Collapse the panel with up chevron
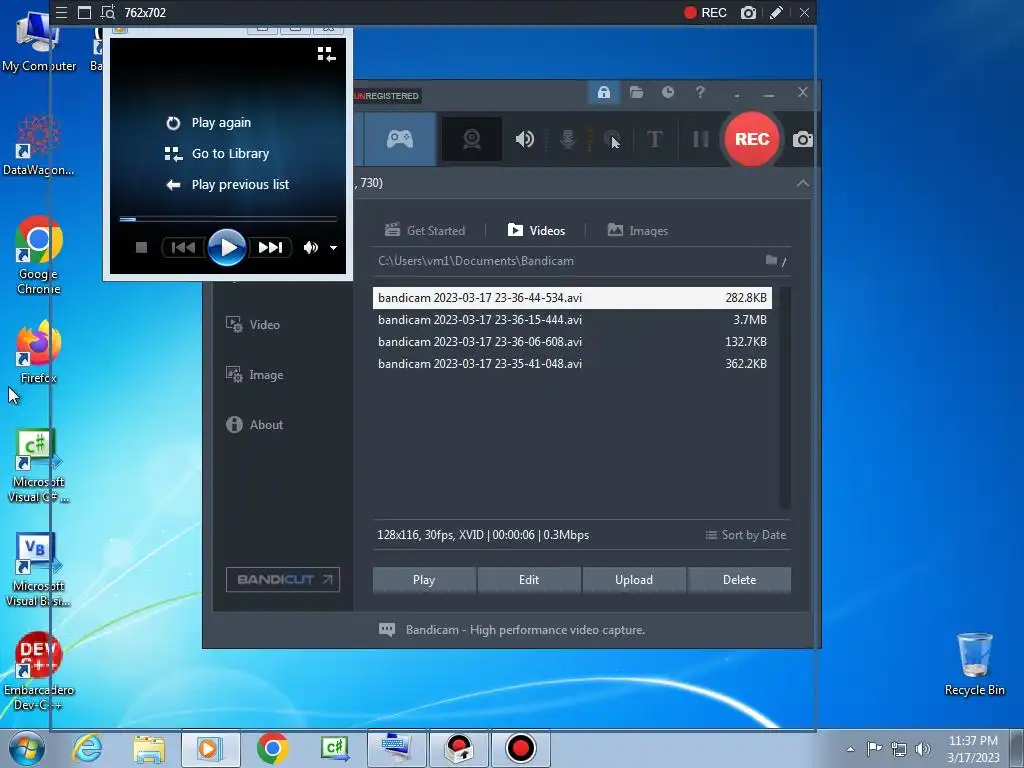 coord(803,184)
